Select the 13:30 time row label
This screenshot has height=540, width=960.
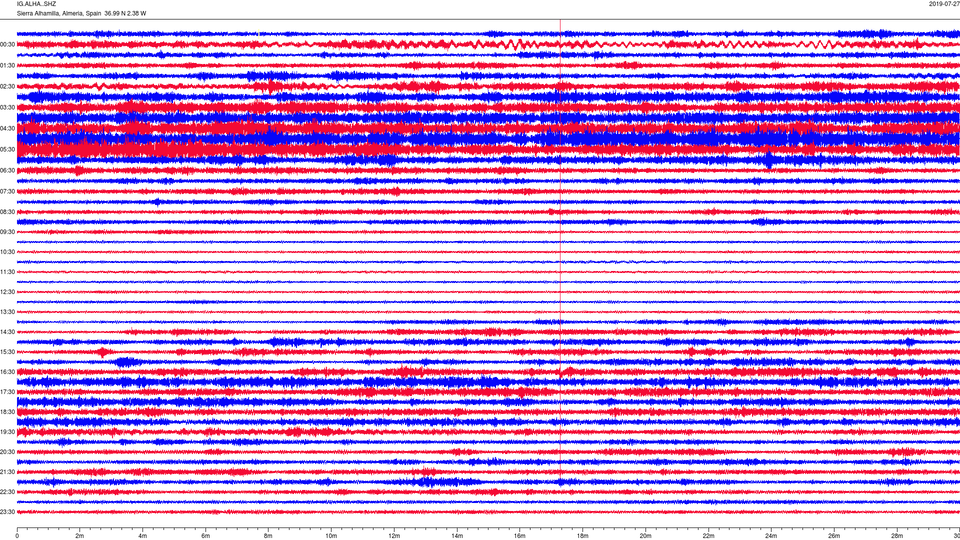(x=7, y=312)
